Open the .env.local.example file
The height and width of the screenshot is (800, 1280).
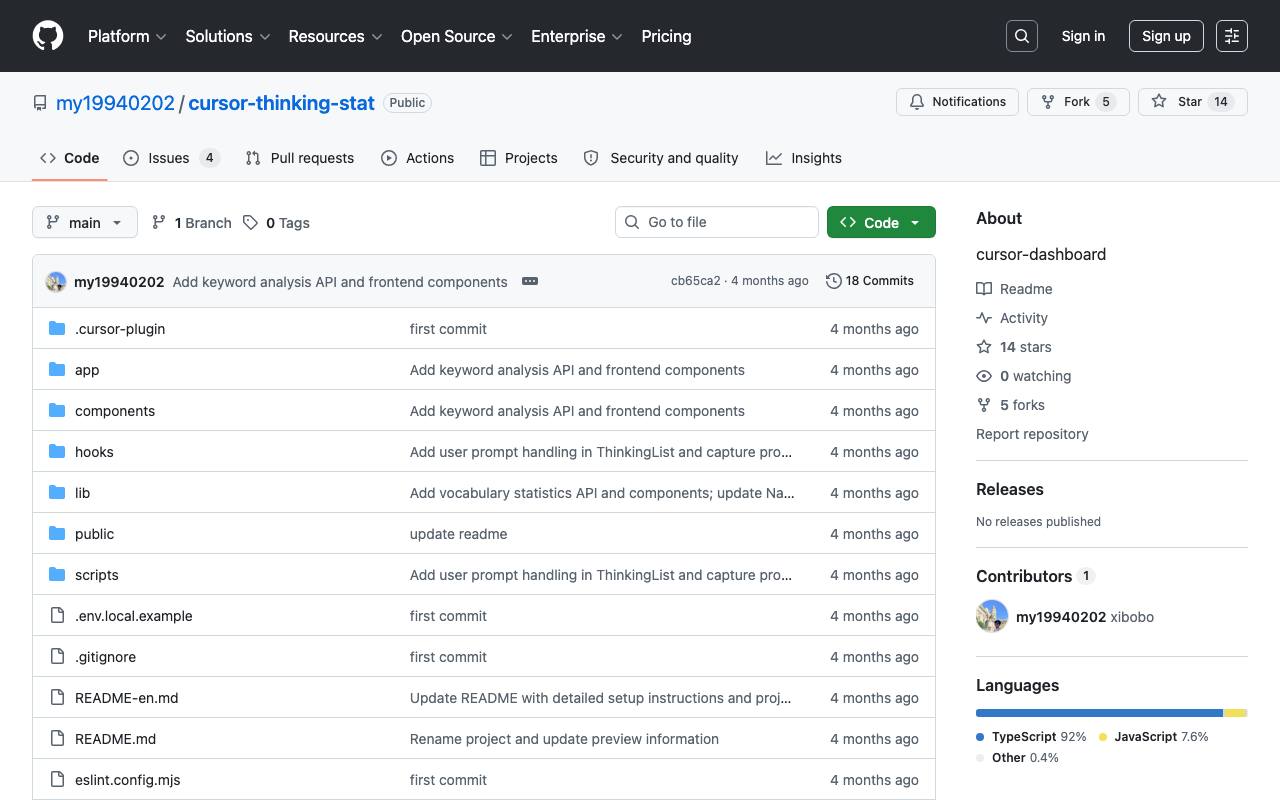(134, 616)
